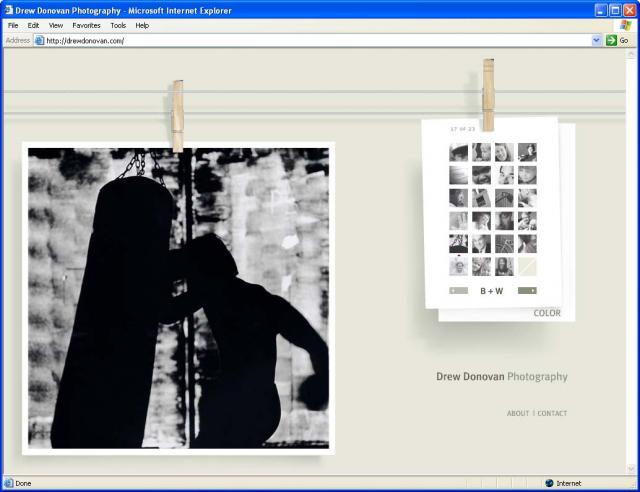Select the first thumbnail in the top row
Viewport: 640px width, 492px height.
[x=458, y=152]
